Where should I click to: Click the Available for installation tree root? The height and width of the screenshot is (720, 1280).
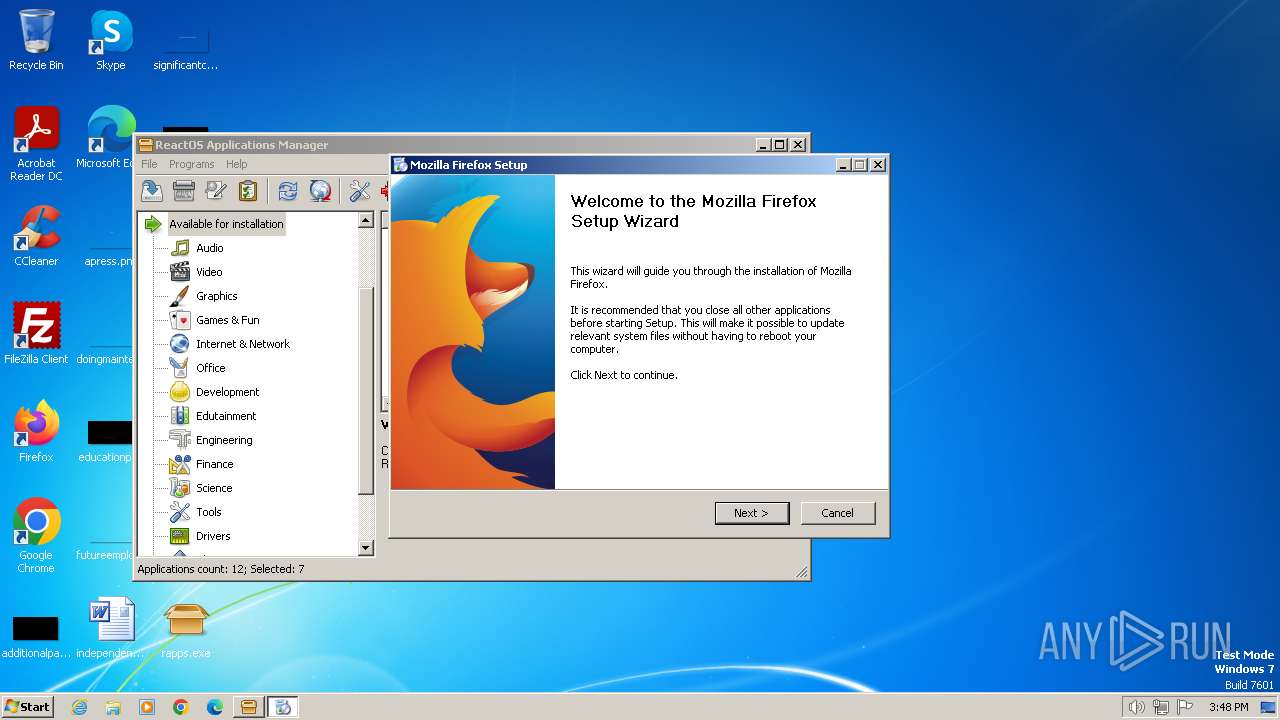[226, 224]
